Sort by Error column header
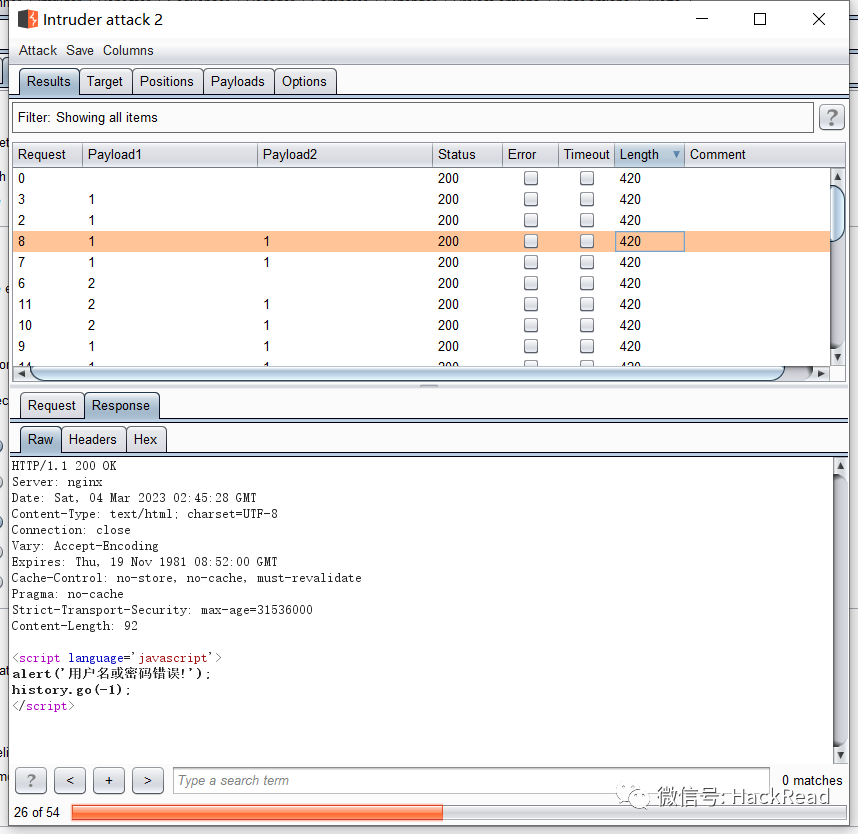 click(x=530, y=154)
